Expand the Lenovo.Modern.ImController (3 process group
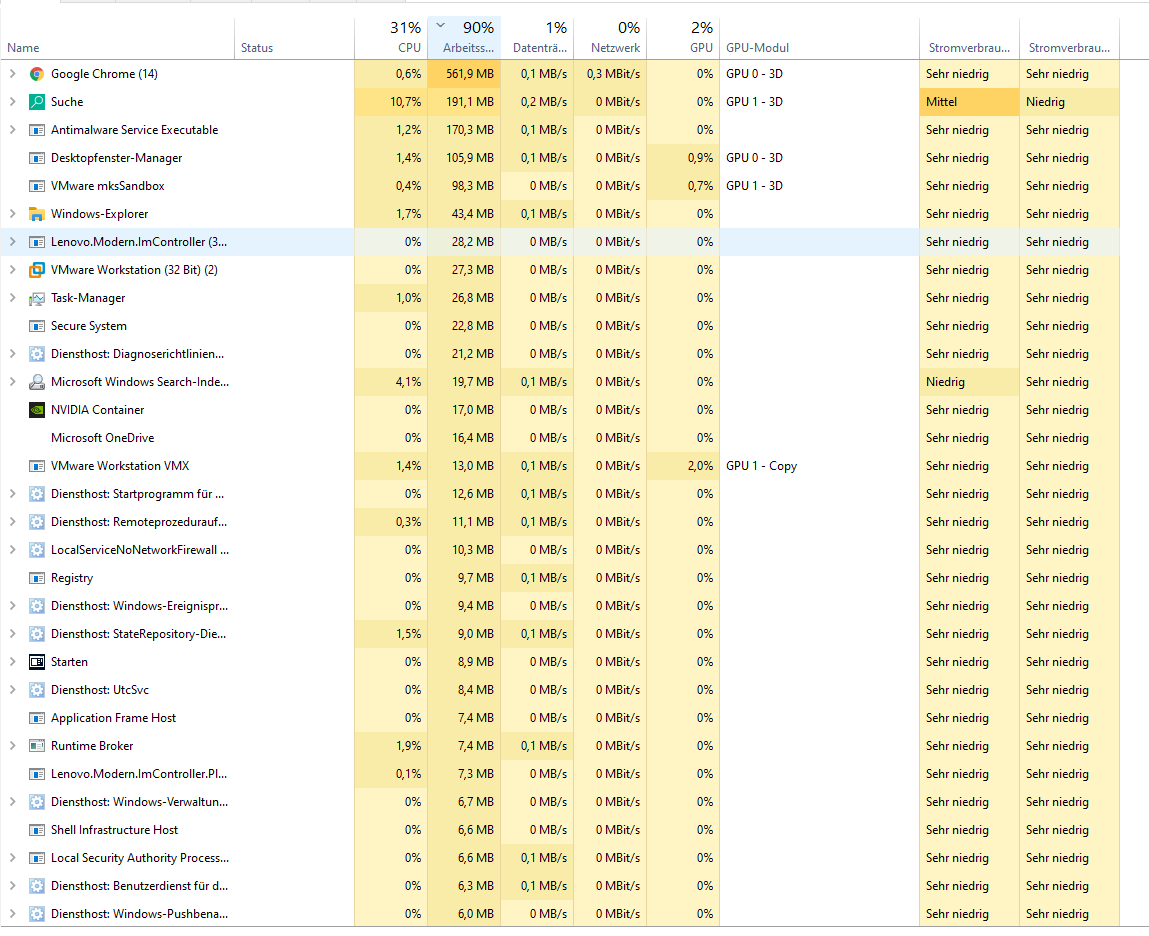The height and width of the screenshot is (936, 1149). click(12, 242)
